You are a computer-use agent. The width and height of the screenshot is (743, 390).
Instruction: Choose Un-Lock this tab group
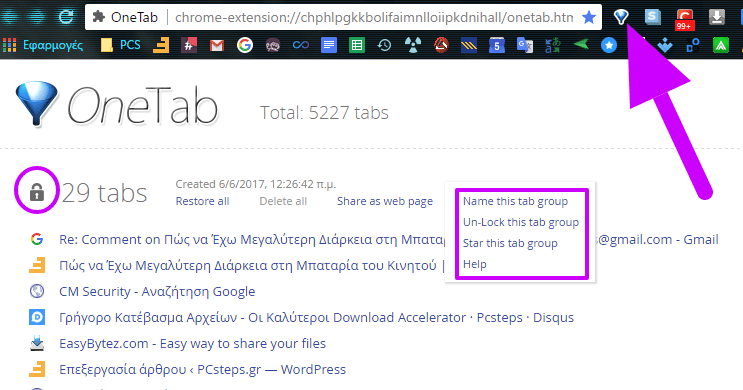pos(521,222)
